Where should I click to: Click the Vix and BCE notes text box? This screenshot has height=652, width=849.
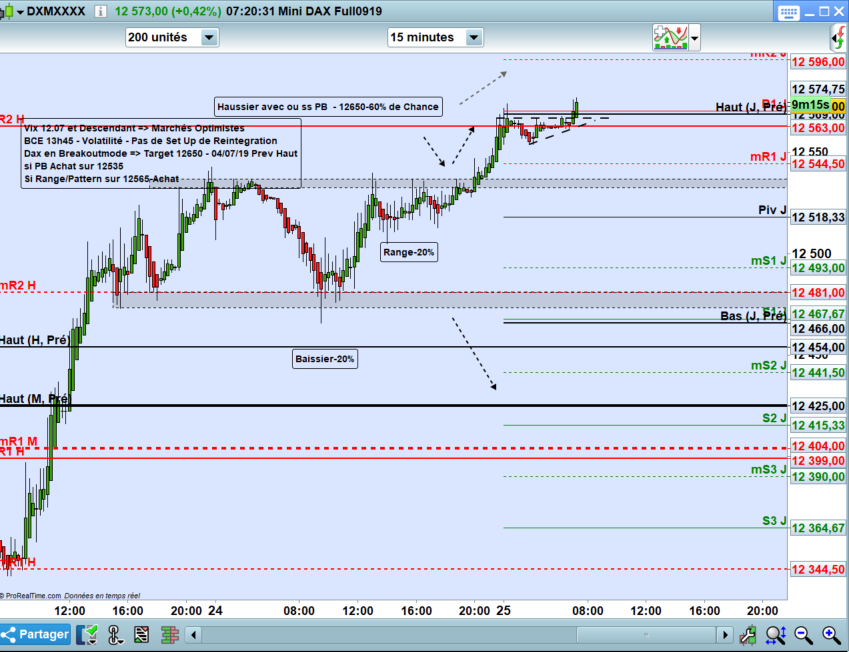click(161, 153)
